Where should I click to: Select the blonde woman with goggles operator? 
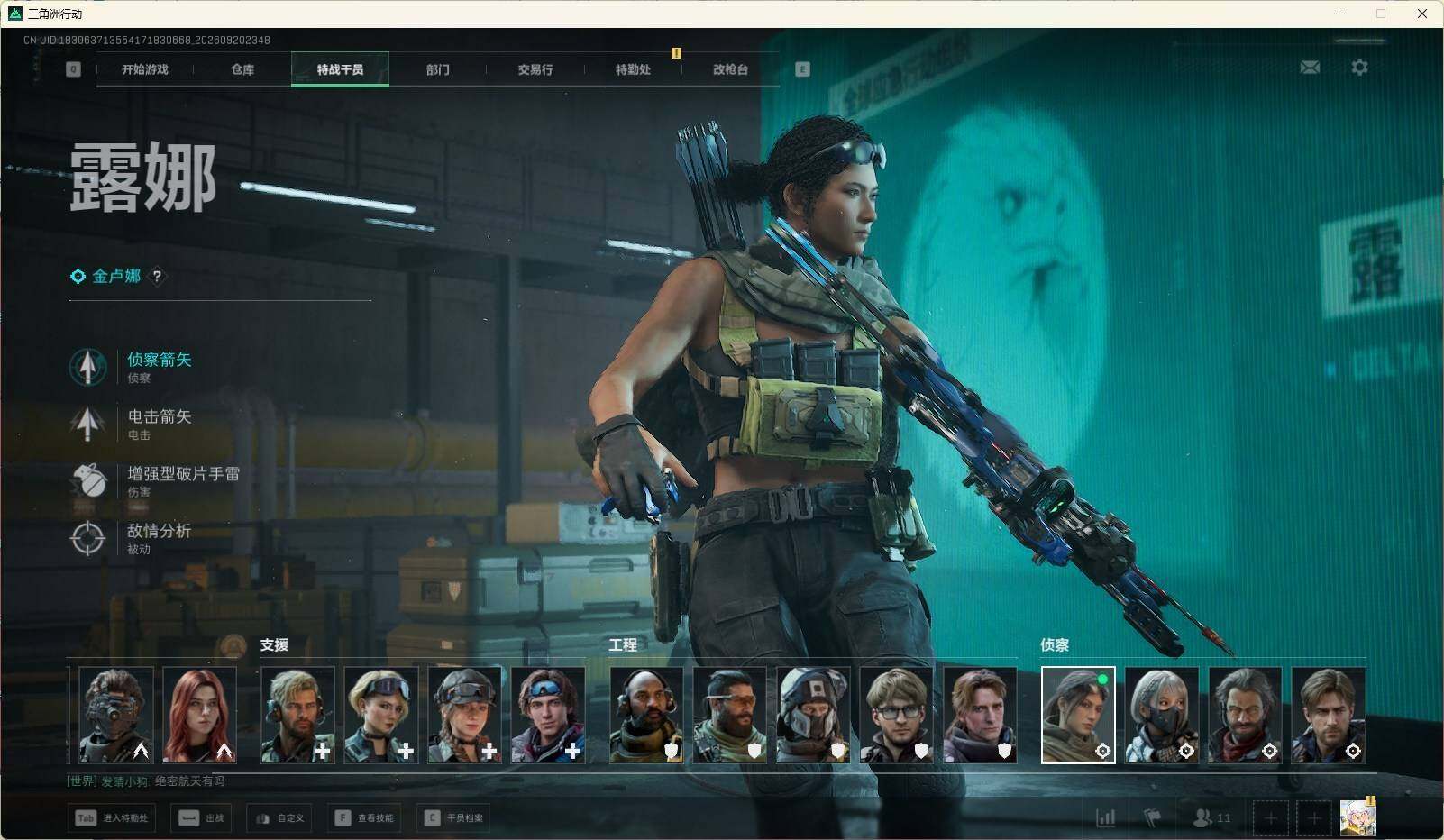[381, 716]
